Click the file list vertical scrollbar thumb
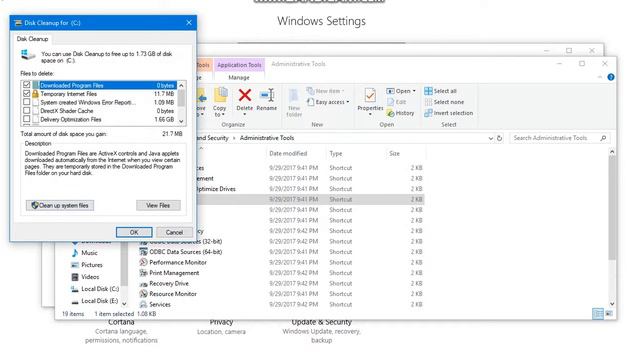This screenshot has width=640, height=360. click(611, 207)
